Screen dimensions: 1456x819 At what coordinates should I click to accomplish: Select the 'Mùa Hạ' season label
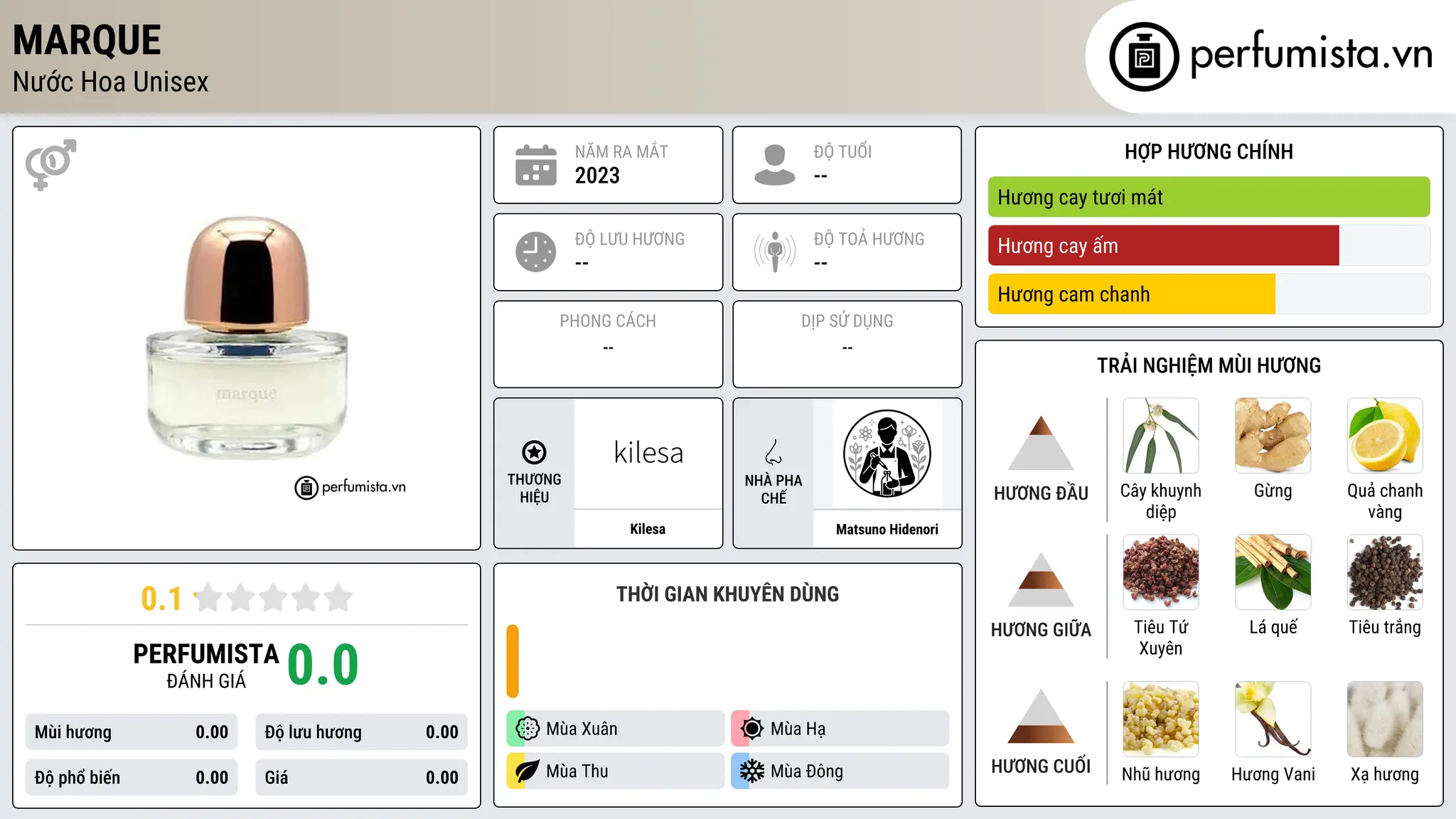[x=798, y=729]
